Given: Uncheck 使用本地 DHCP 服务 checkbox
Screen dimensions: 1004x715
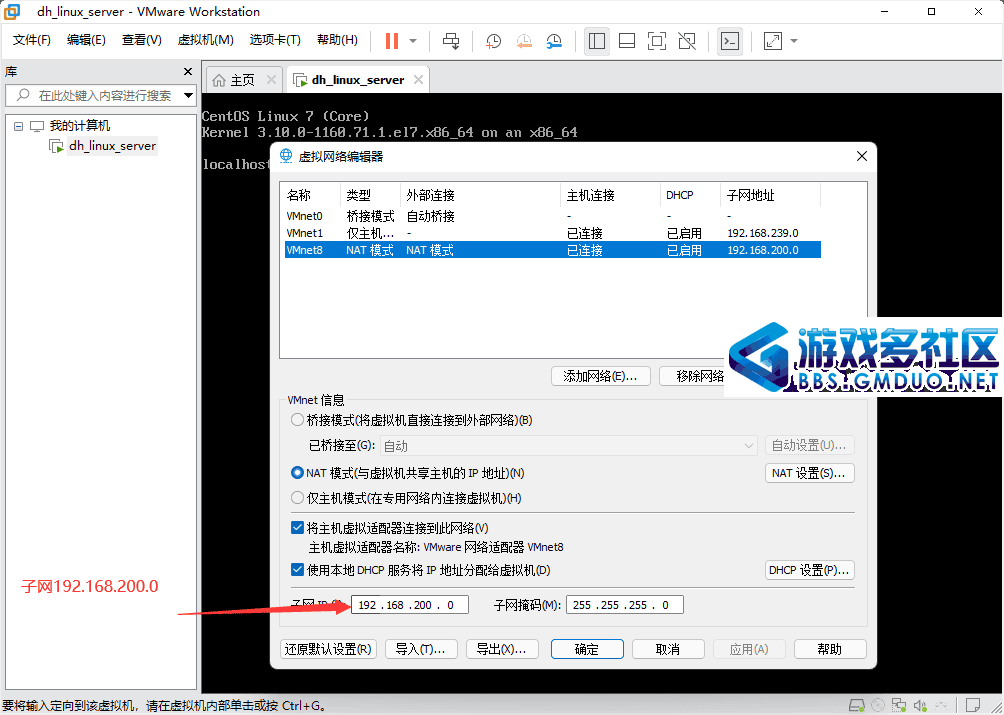Looking at the screenshot, I should click(297, 570).
